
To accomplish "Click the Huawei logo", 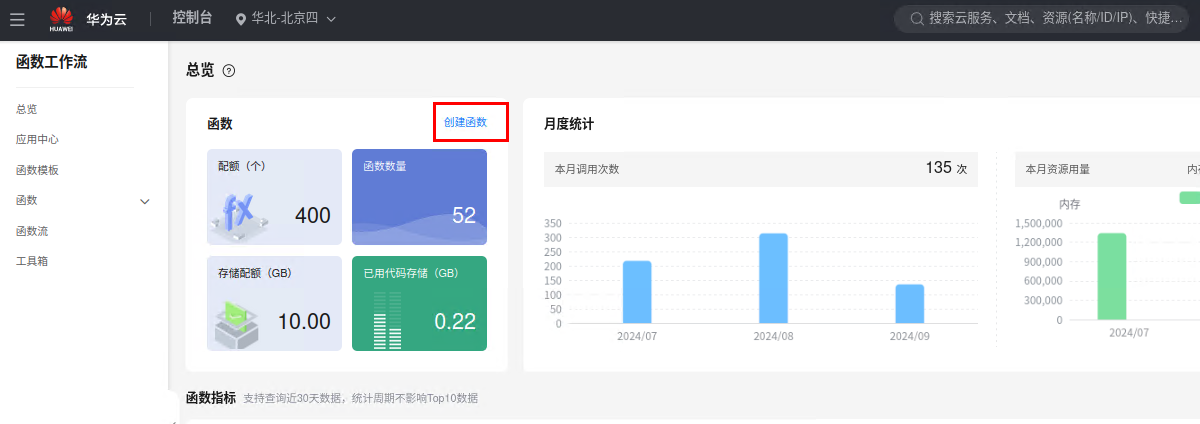I will 61,19.
